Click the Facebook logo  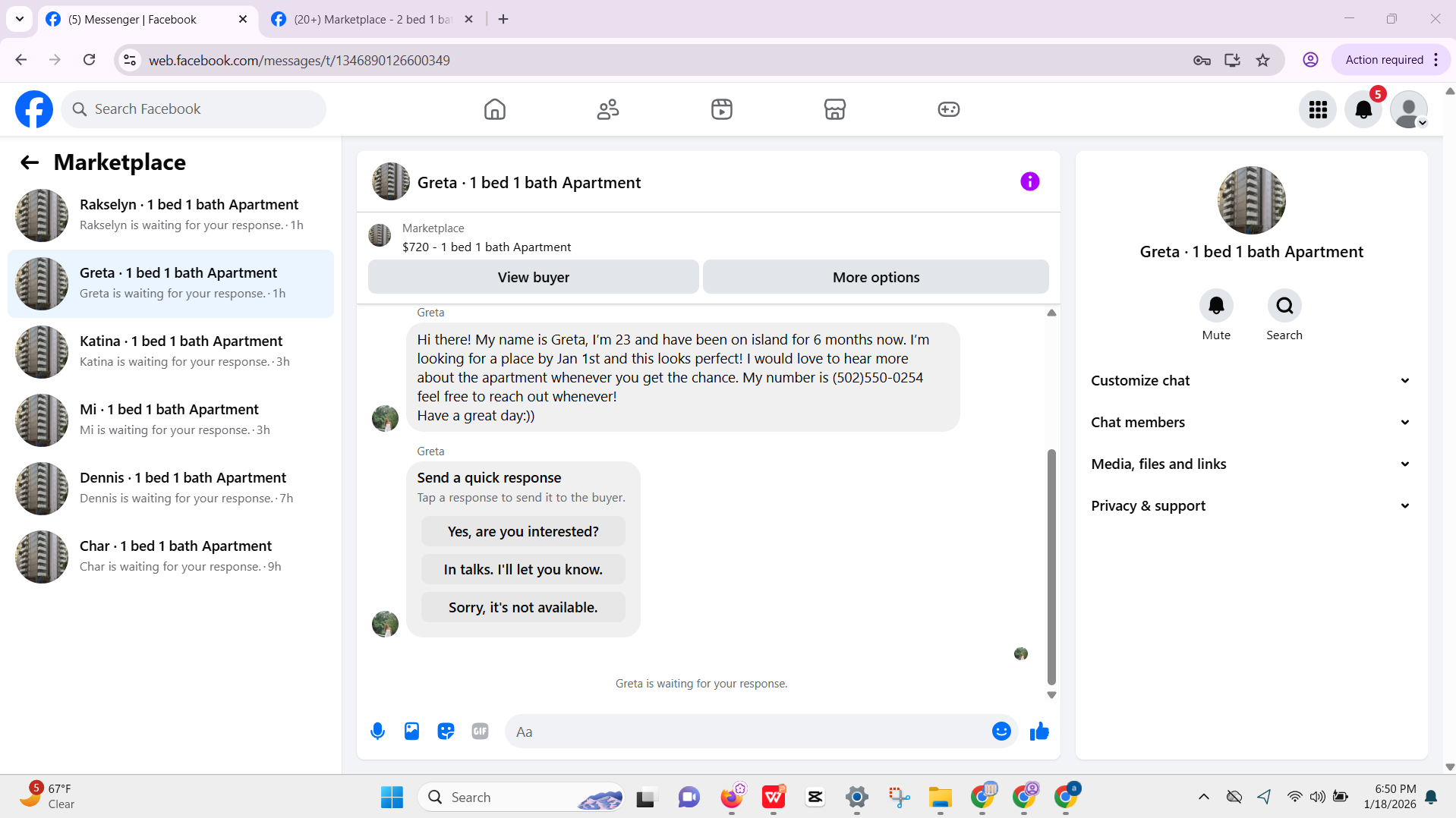(x=34, y=109)
